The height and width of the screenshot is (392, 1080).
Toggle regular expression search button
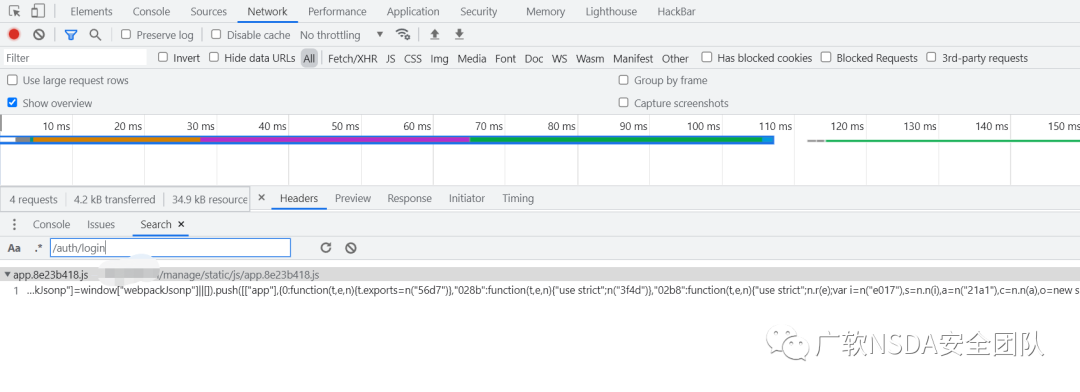pos(39,247)
